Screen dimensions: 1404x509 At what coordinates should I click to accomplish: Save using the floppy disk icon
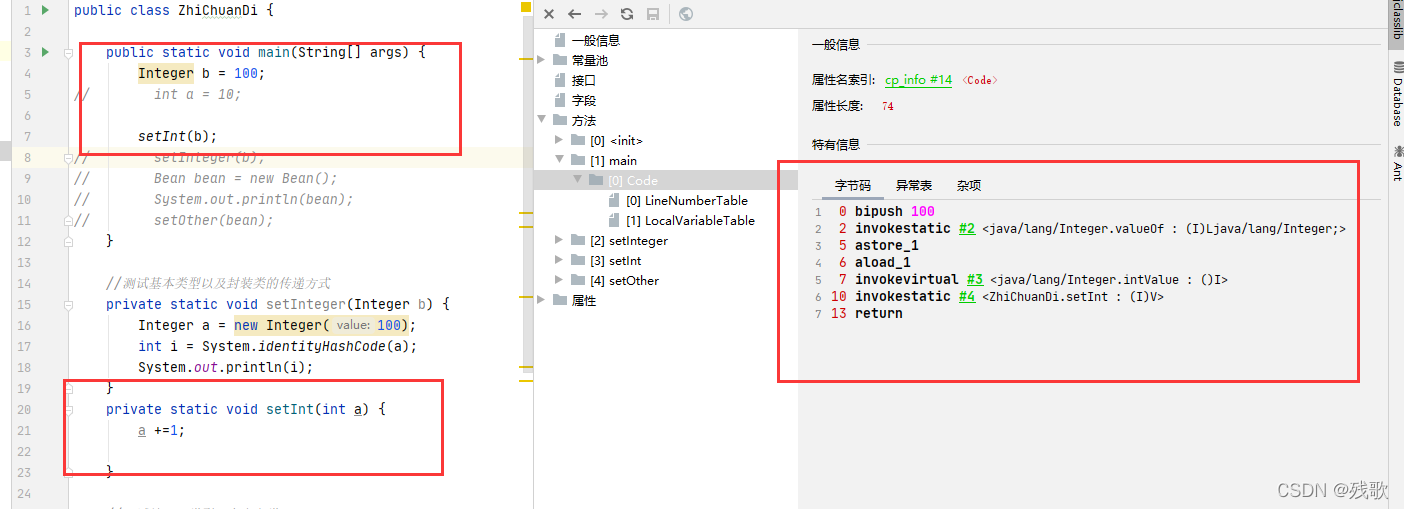pos(653,14)
